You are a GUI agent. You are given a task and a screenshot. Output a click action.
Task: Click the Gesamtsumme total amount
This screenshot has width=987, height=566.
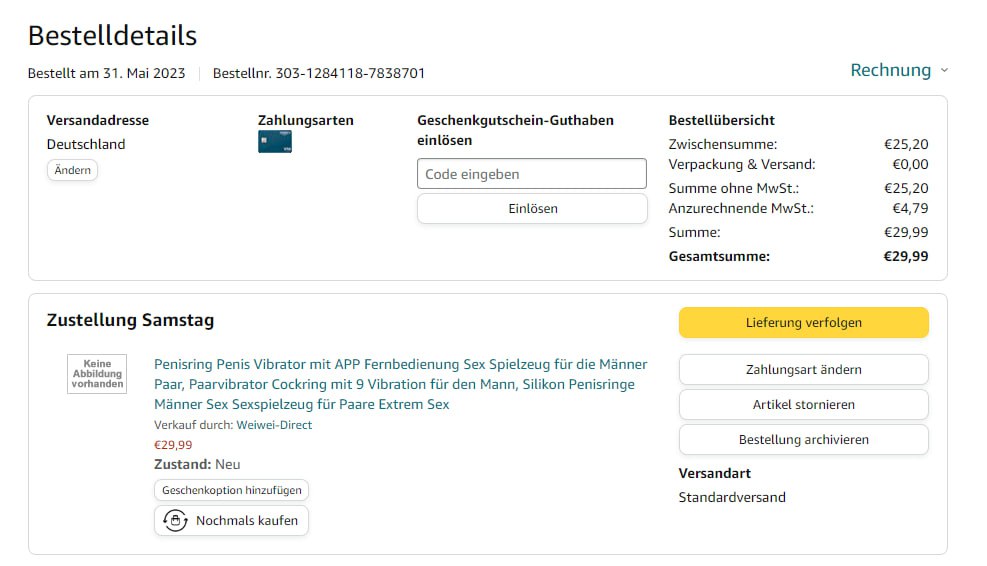905,256
